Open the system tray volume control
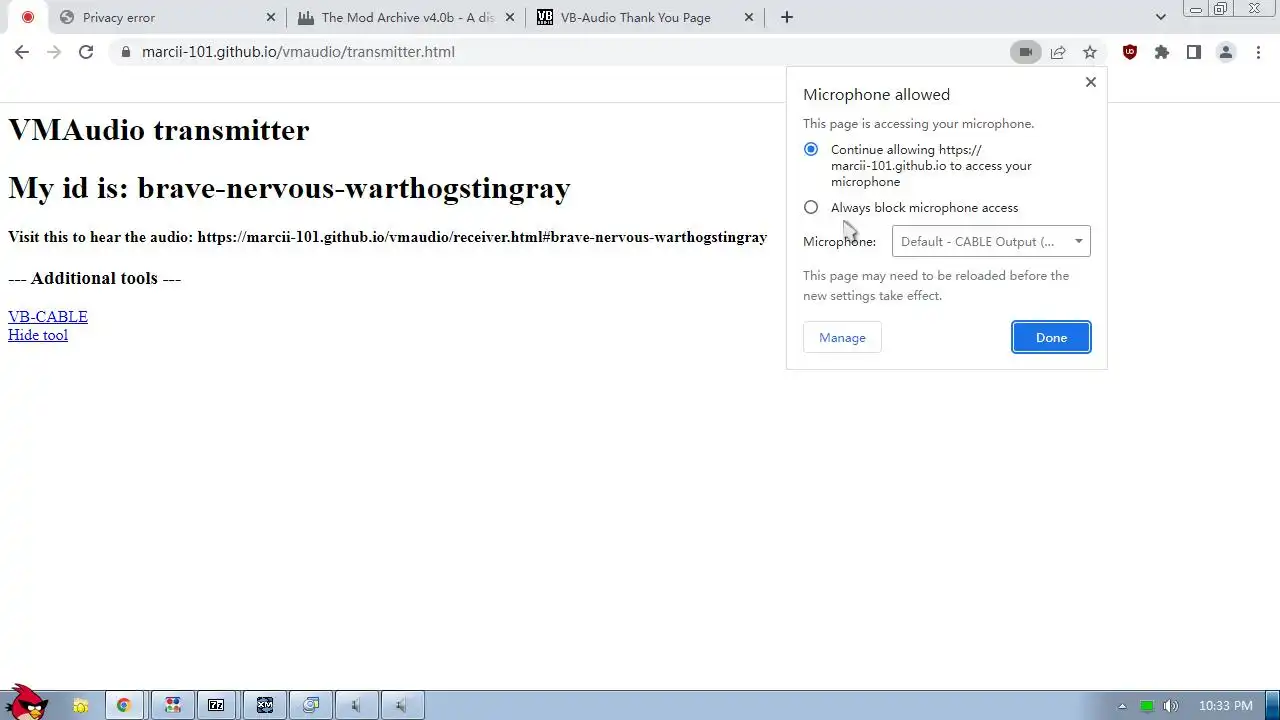 (1171, 706)
